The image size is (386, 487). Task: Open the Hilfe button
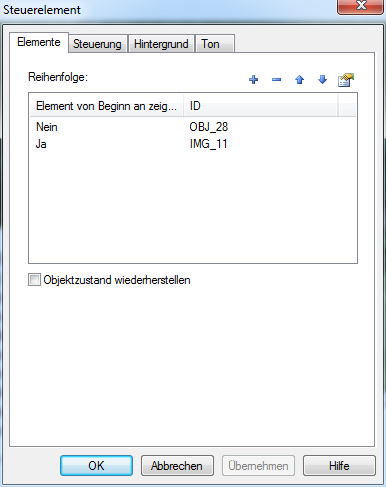[339, 466]
